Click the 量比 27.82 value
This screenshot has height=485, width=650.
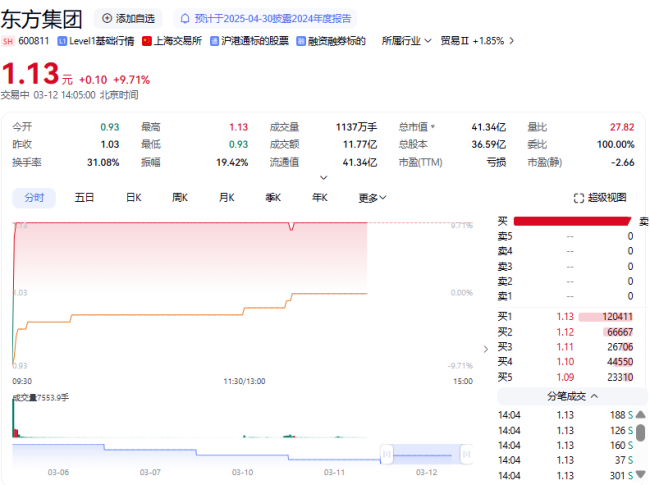pos(622,127)
